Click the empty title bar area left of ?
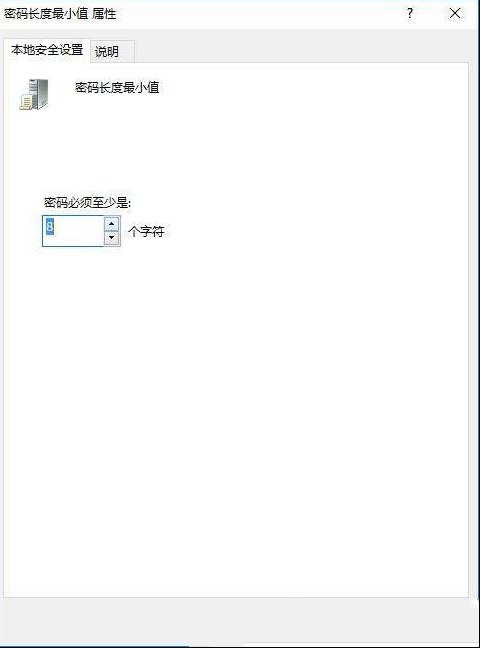 click(258, 14)
